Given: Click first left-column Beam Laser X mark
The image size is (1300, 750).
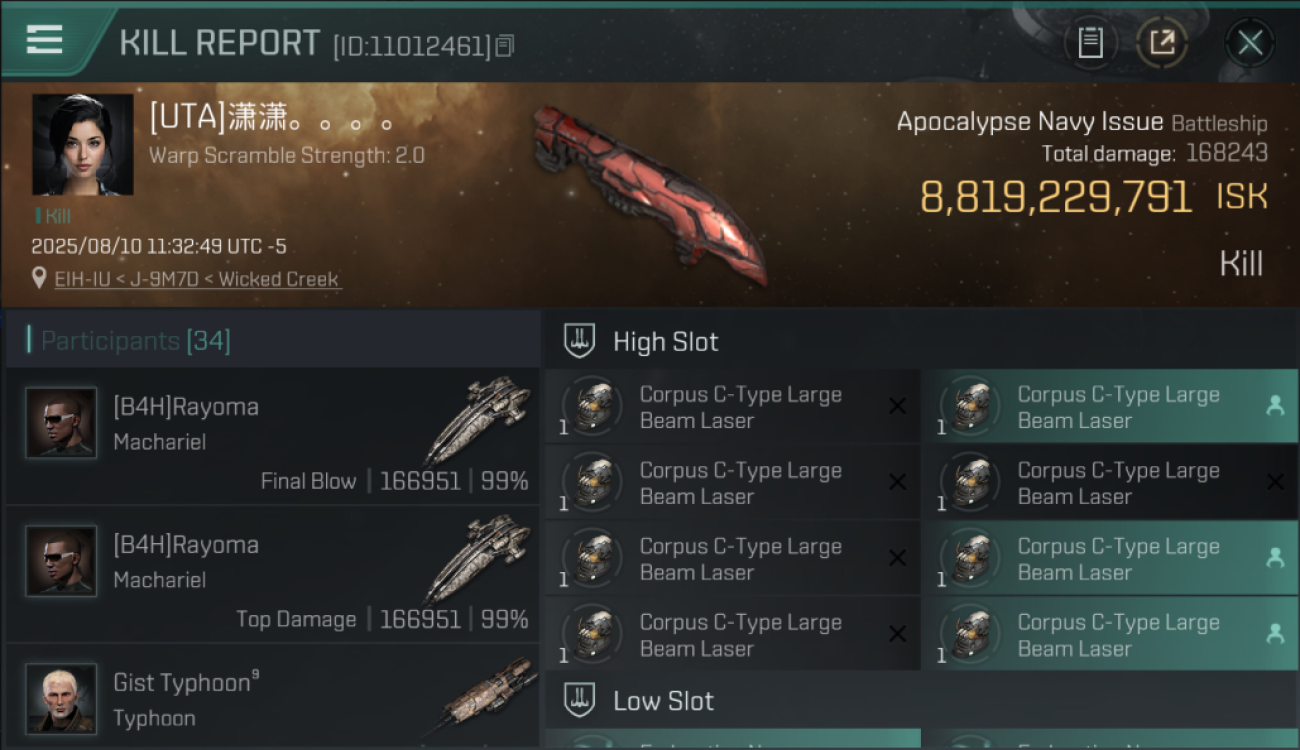Looking at the screenshot, I should tap(897, 406).
